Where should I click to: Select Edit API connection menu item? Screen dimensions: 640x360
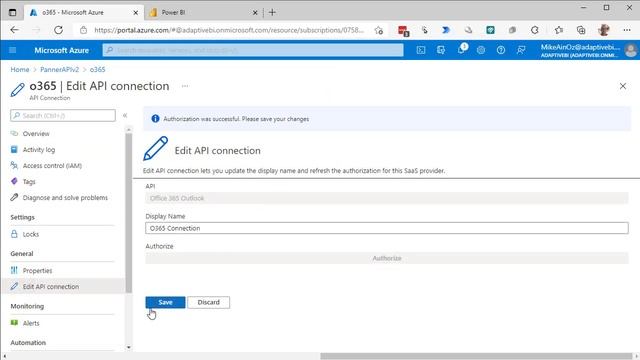(63, 287)
